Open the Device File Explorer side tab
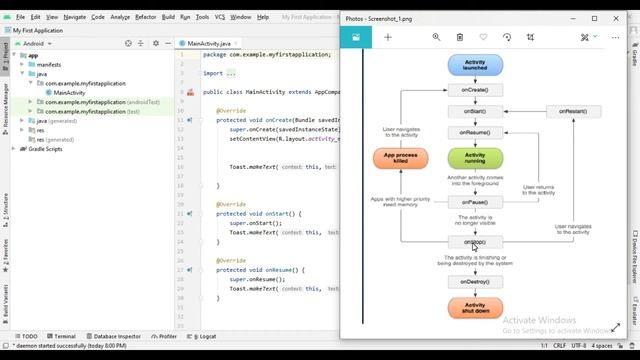The image size is (640, 360). 635,257
